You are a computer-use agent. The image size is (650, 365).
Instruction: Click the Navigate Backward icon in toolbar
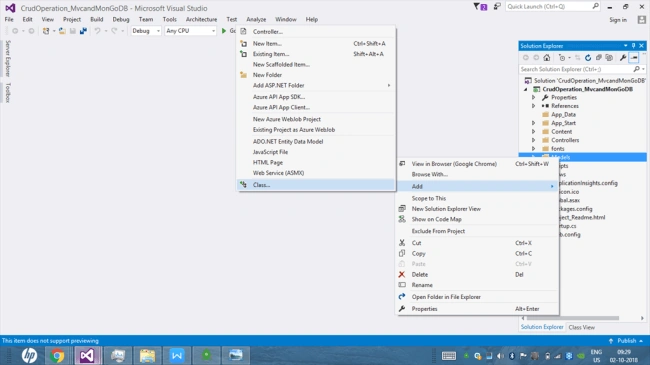point(15,31)
